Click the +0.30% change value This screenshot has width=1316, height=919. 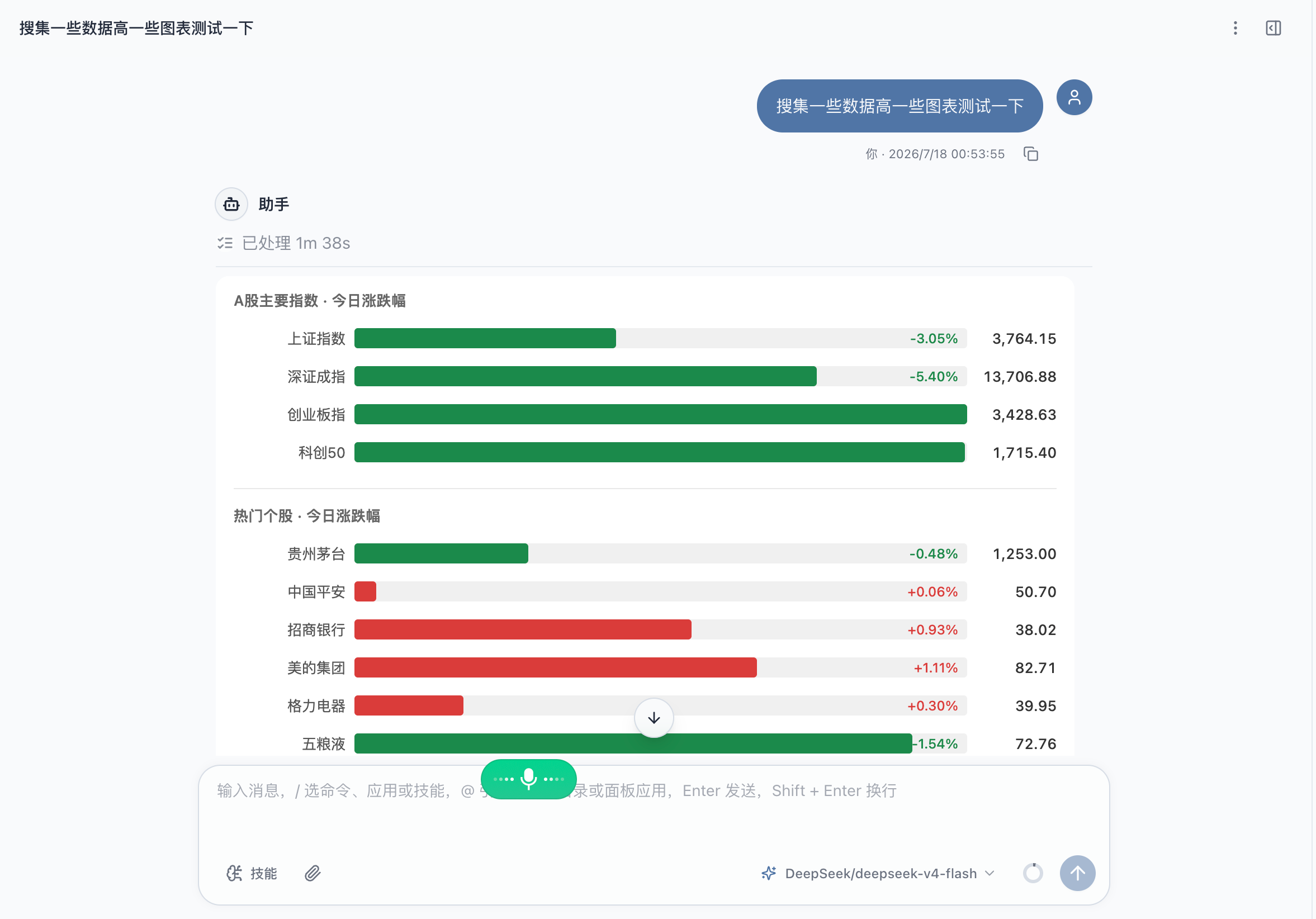click(932, 705)
